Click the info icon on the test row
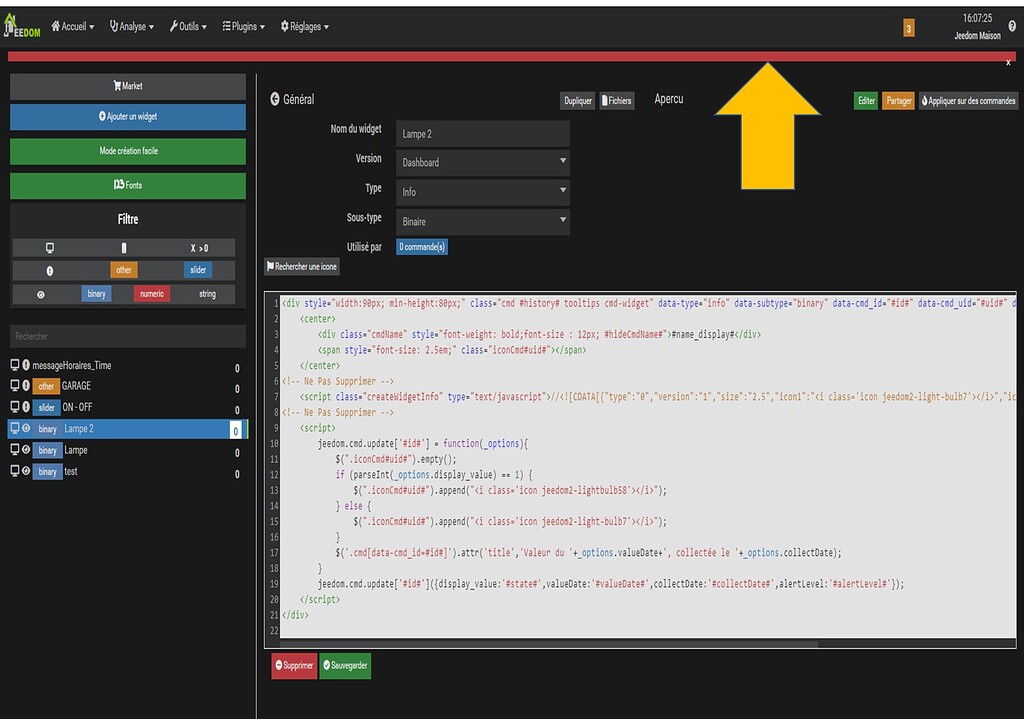The width and height of the screenshot is (1024, 719). 26,471
